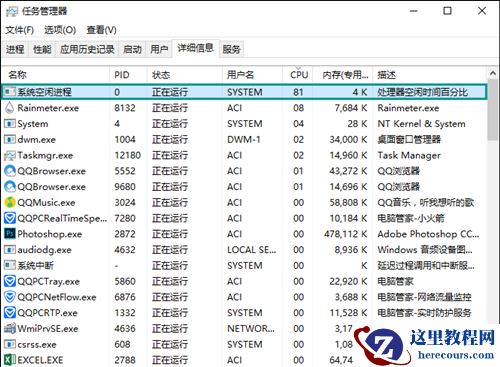The width and height of the screenshot is (500, 367).
Task: Switch to the 服务 tab
Action: [x=231, y=49]
